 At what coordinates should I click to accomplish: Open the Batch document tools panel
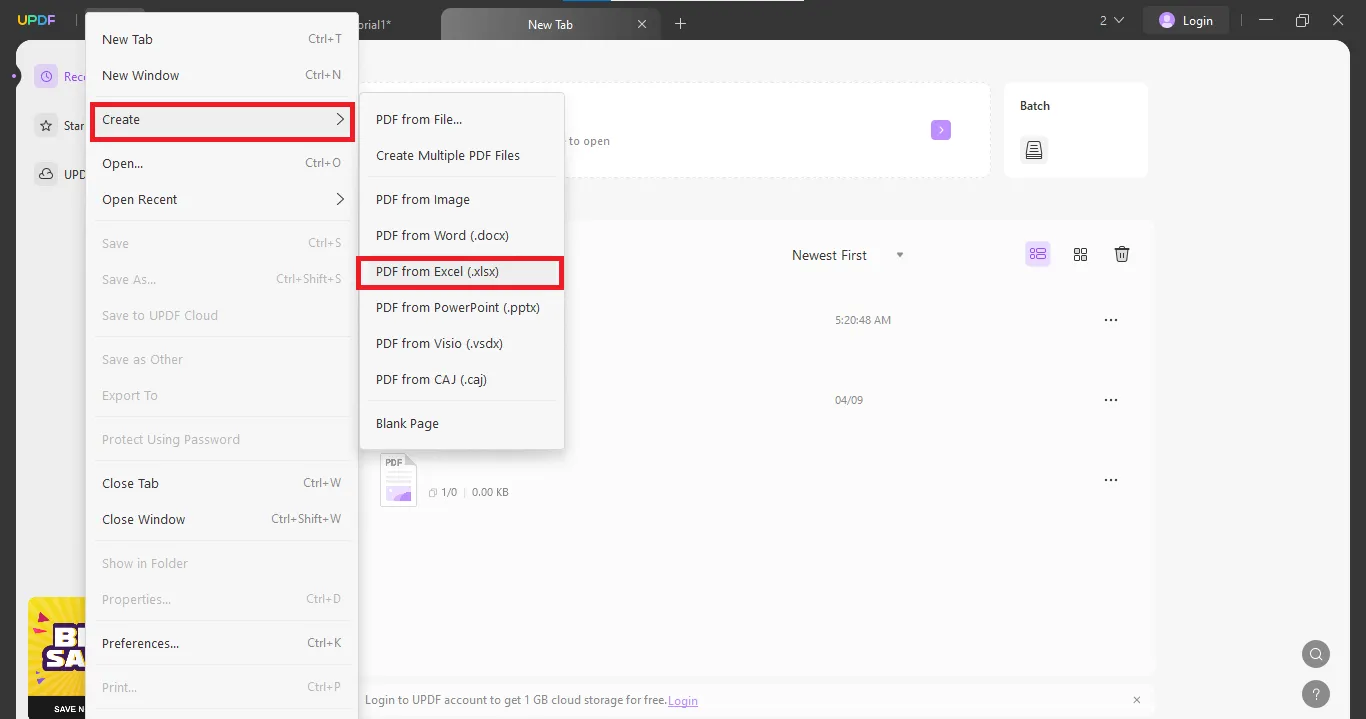(1034, 149)
